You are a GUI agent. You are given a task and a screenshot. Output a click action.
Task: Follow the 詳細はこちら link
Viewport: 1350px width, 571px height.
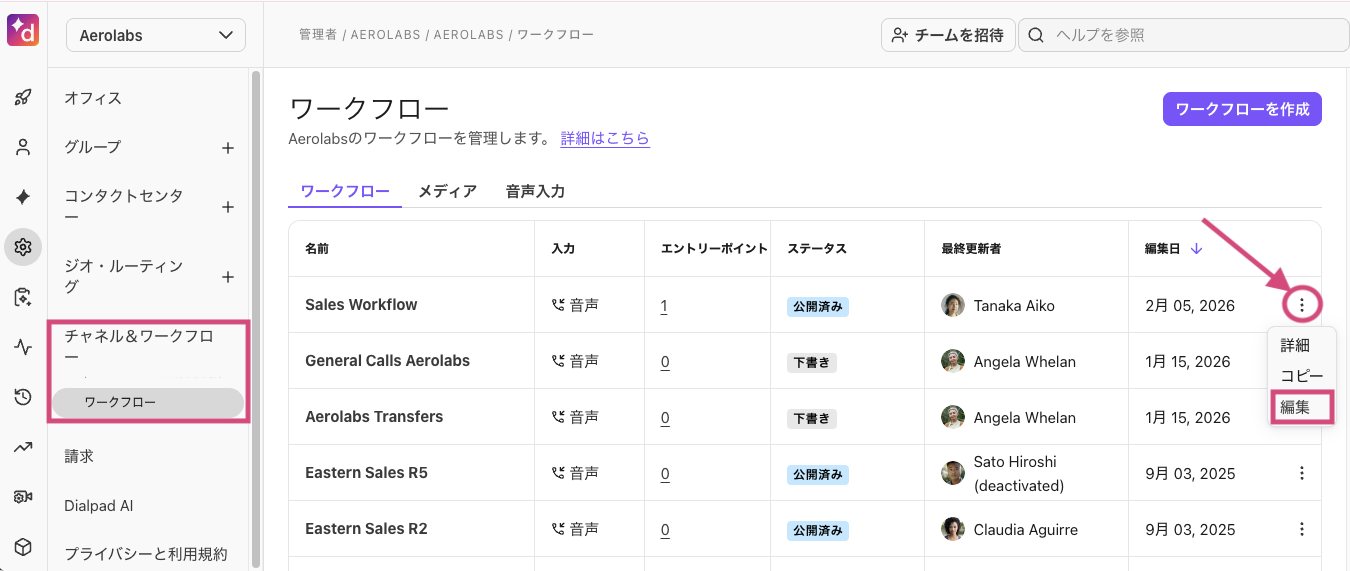(x=605, y=138)
